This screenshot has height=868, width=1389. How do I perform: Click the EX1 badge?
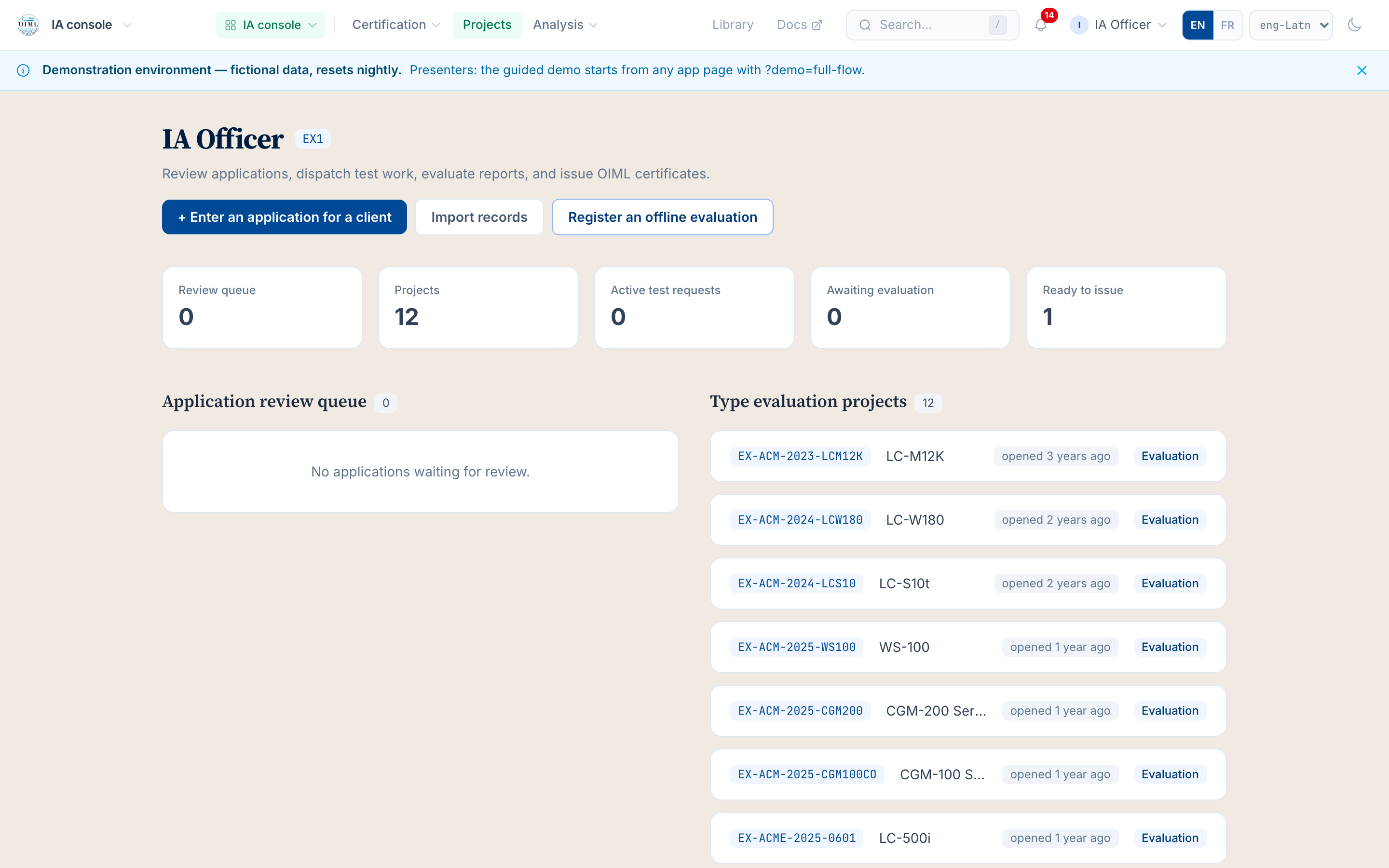pyautogui.click(x=313, y=139)
